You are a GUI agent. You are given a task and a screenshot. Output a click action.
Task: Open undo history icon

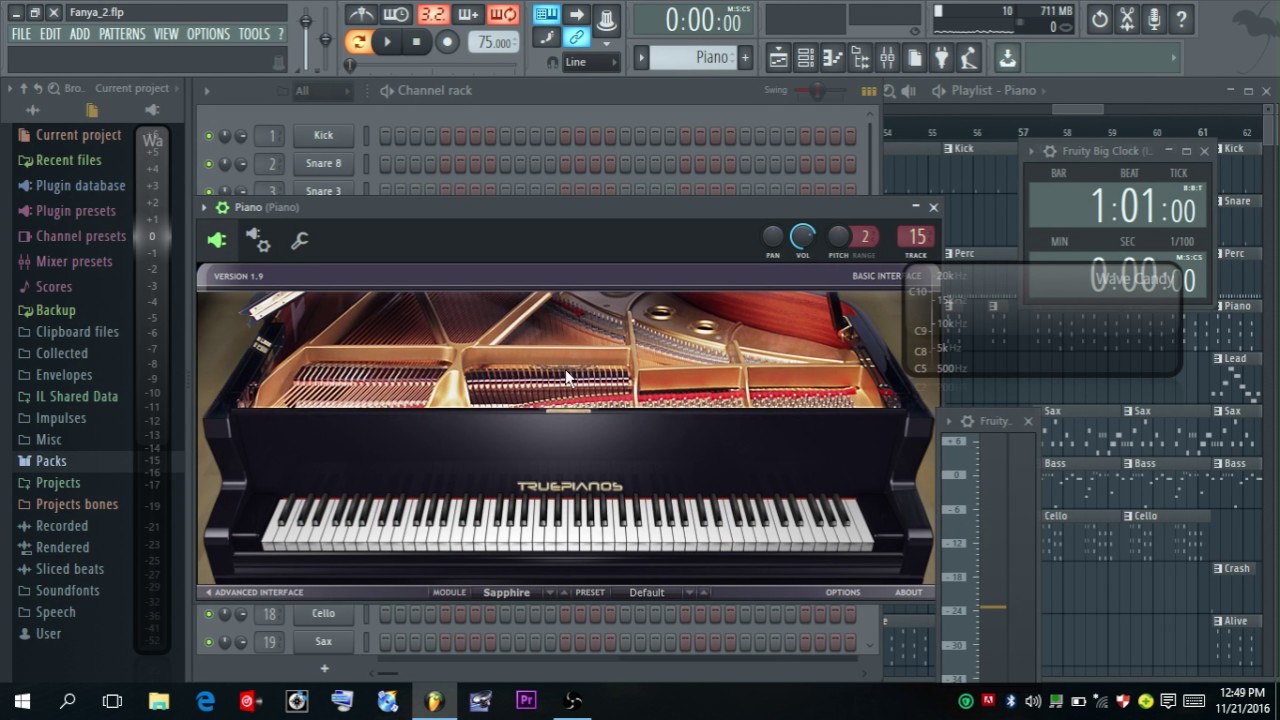tap(1100, 19)
